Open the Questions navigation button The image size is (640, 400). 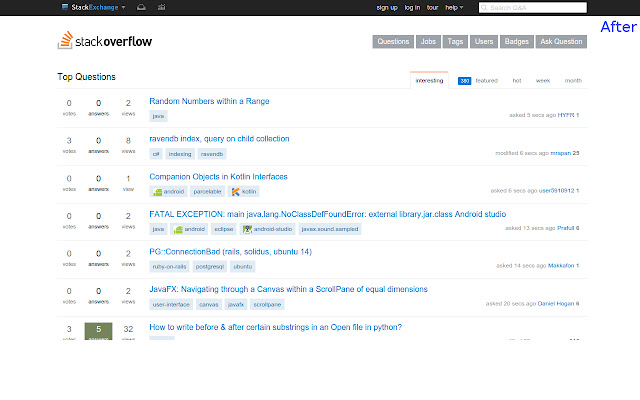pyautogui.click(x=393, y=42)
